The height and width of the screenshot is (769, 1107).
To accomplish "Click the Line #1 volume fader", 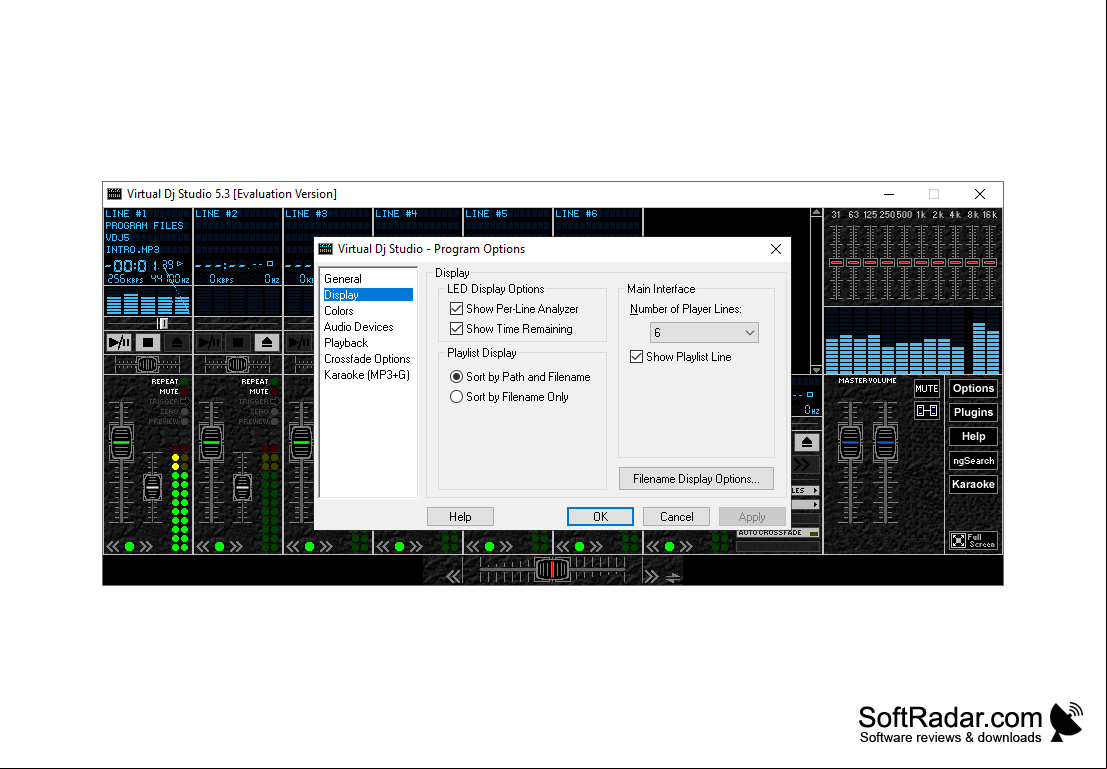I will pyautogui.click(x=121, y=443).
